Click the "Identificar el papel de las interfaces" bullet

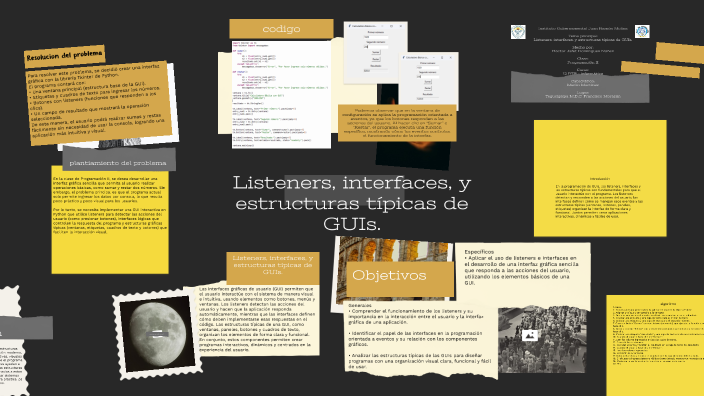(x=416, y=339)
